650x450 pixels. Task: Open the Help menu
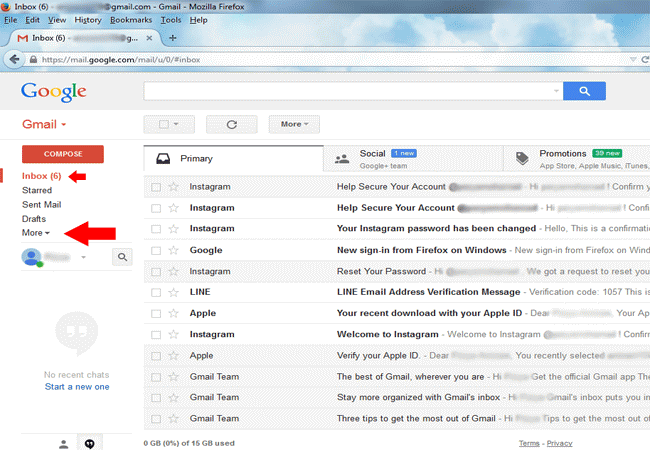(199, 20)
